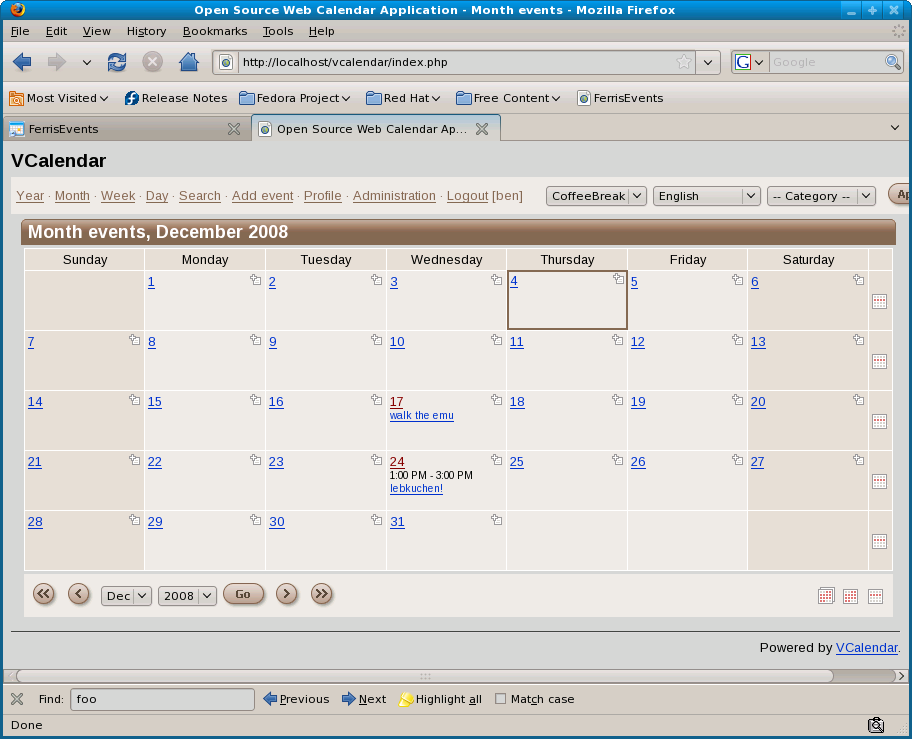Reload the page with the refresh icon
This screenshot has width=912, height=739.
pyautogui.click(x=117, y=62)
